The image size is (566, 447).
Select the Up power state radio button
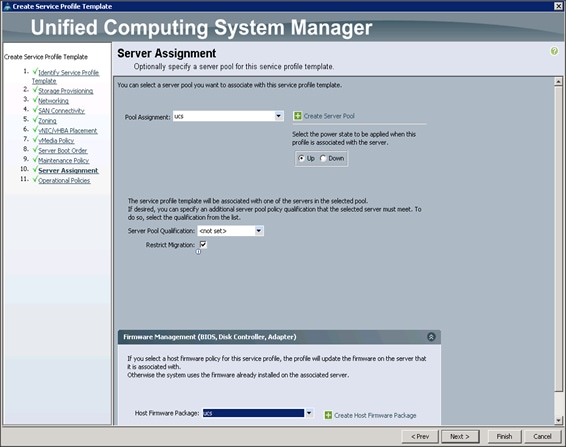click(x=301, y=158)
